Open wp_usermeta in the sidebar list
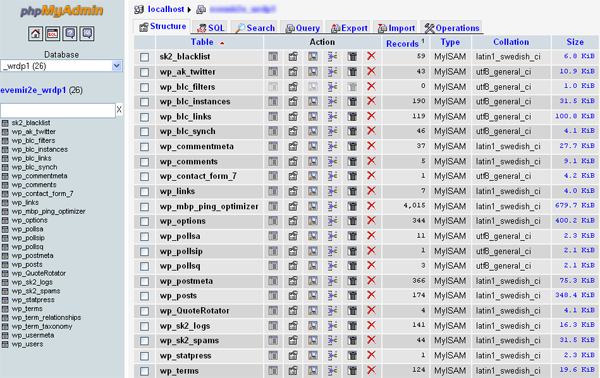 33,335
